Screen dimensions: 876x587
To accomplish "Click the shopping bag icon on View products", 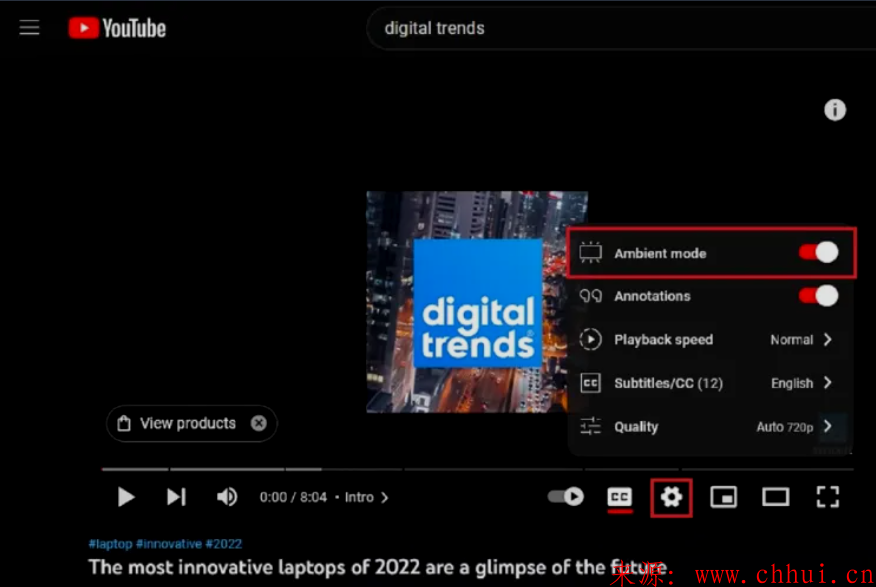I will pyautogui.click(x=124, y=423).
